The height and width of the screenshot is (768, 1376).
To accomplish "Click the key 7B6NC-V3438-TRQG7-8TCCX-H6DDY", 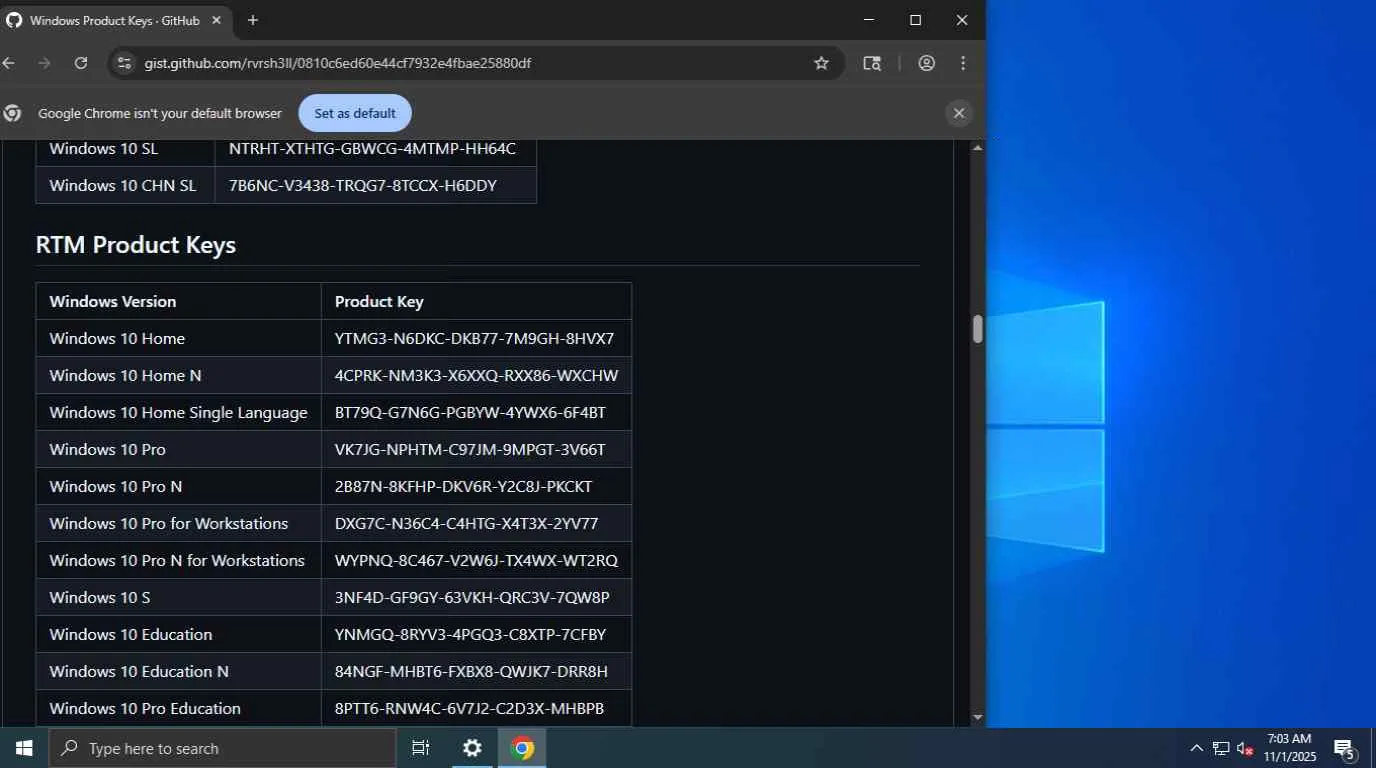I will click(x=362, y=185).
